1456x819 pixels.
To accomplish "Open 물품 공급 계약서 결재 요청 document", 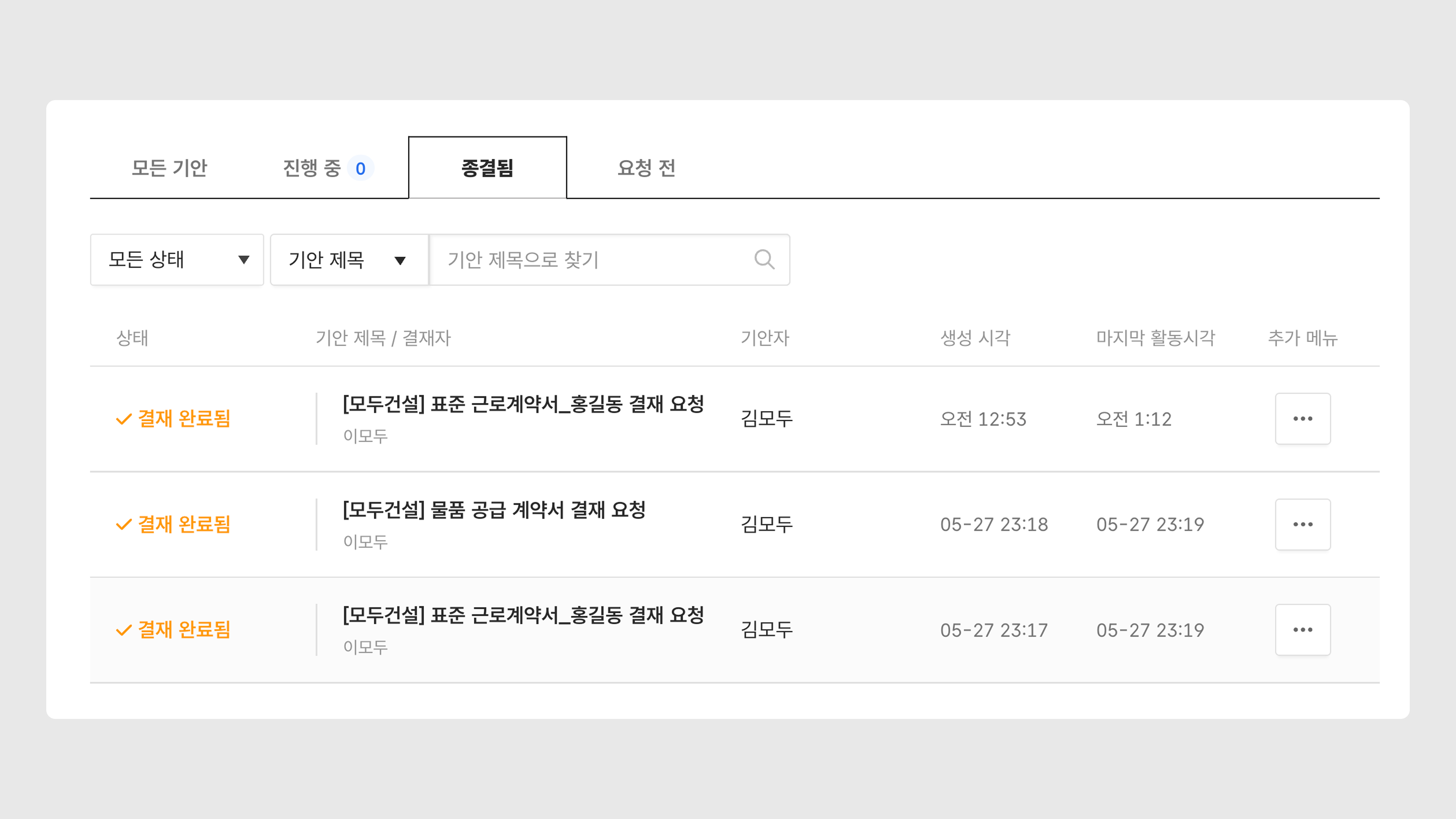I will pyautogui.click(x=494, y=510).
